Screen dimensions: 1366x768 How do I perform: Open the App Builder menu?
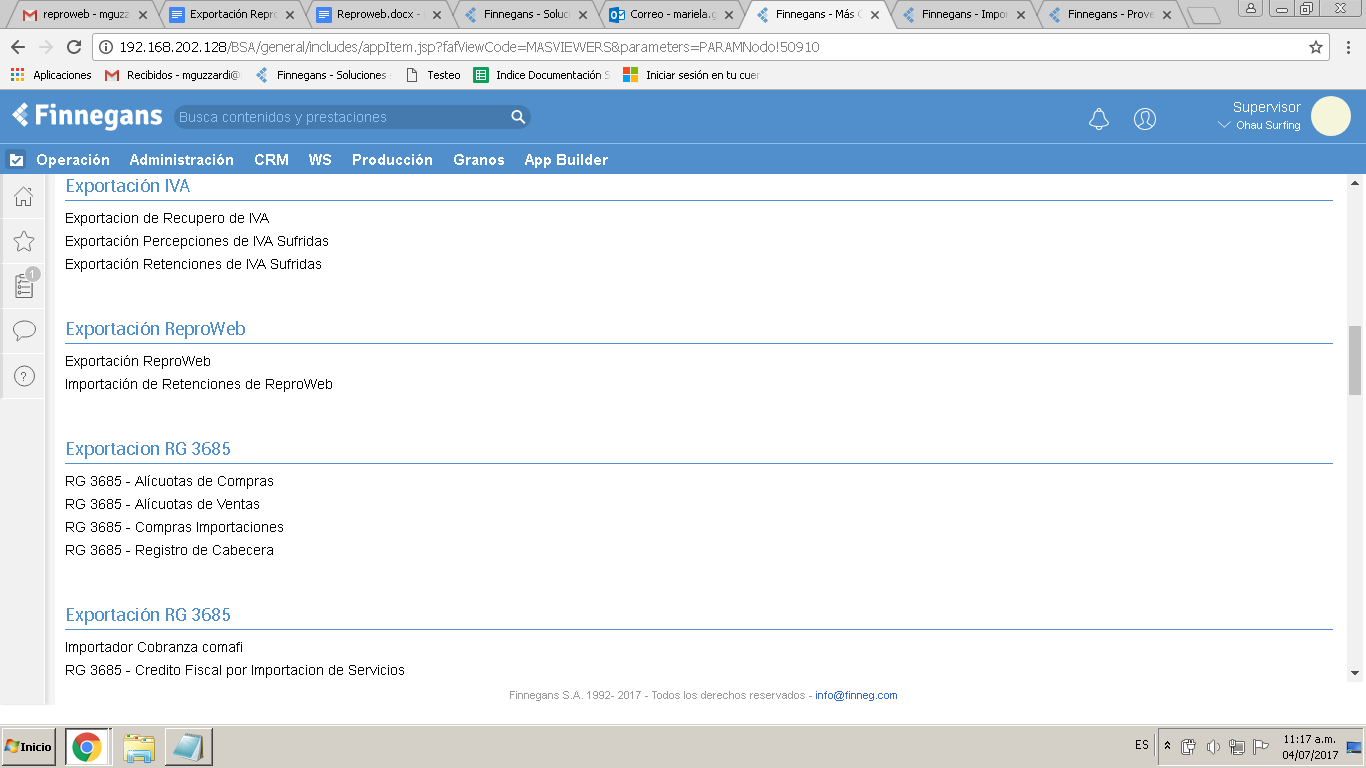coord(566,160)
